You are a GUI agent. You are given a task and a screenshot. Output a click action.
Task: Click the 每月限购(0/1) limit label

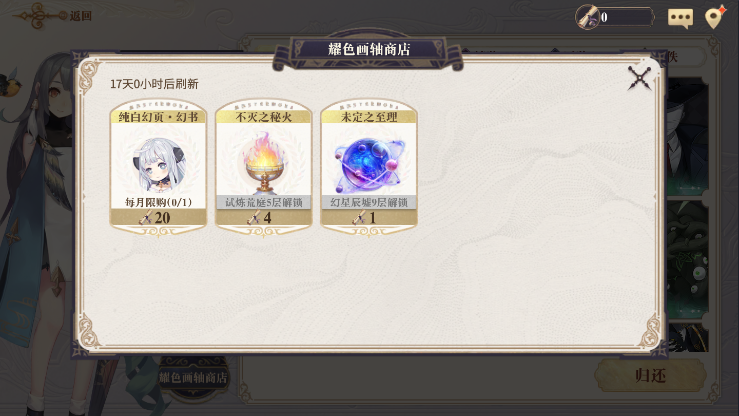(158, 203)
